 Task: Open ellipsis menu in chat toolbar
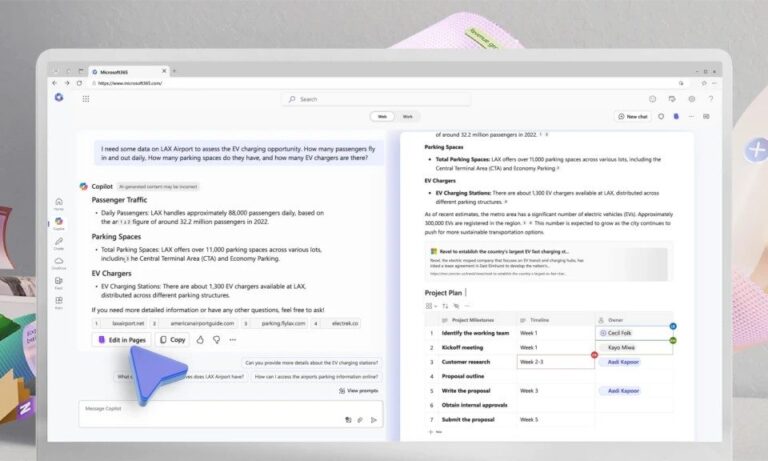coord(691,117)
